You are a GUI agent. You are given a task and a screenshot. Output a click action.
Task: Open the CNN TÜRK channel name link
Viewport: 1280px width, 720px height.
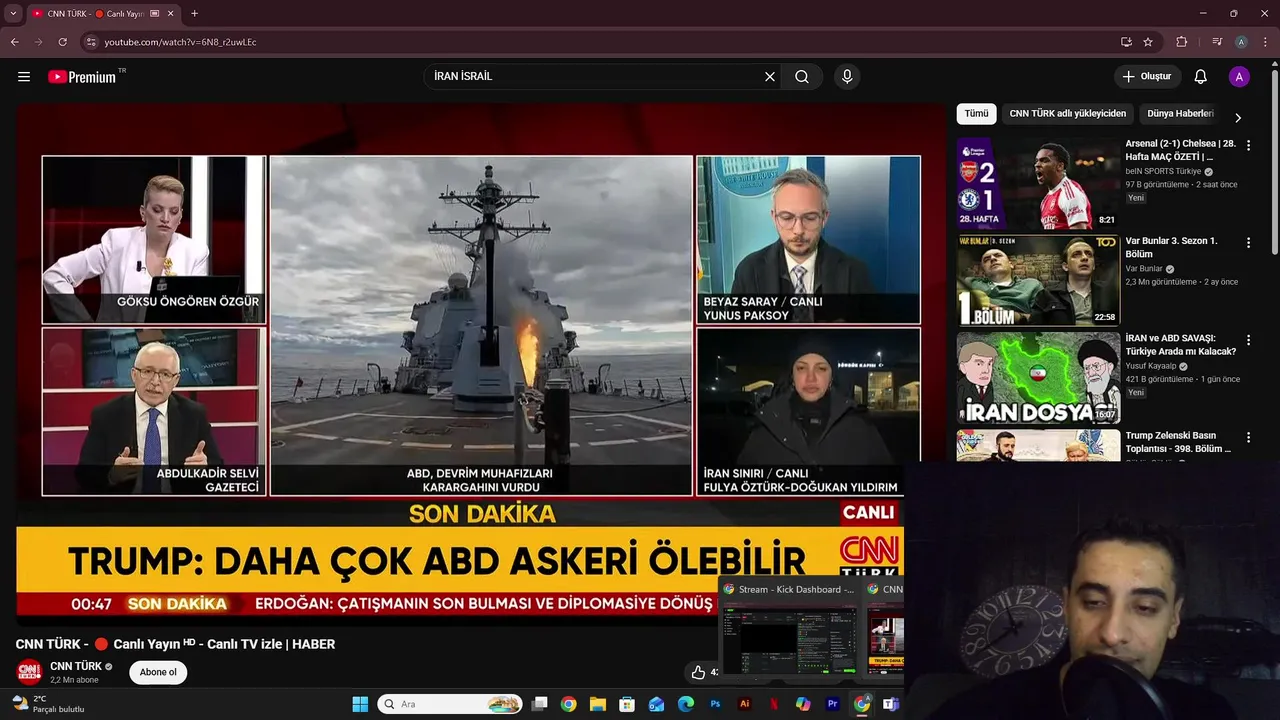(x=76, y=666)
